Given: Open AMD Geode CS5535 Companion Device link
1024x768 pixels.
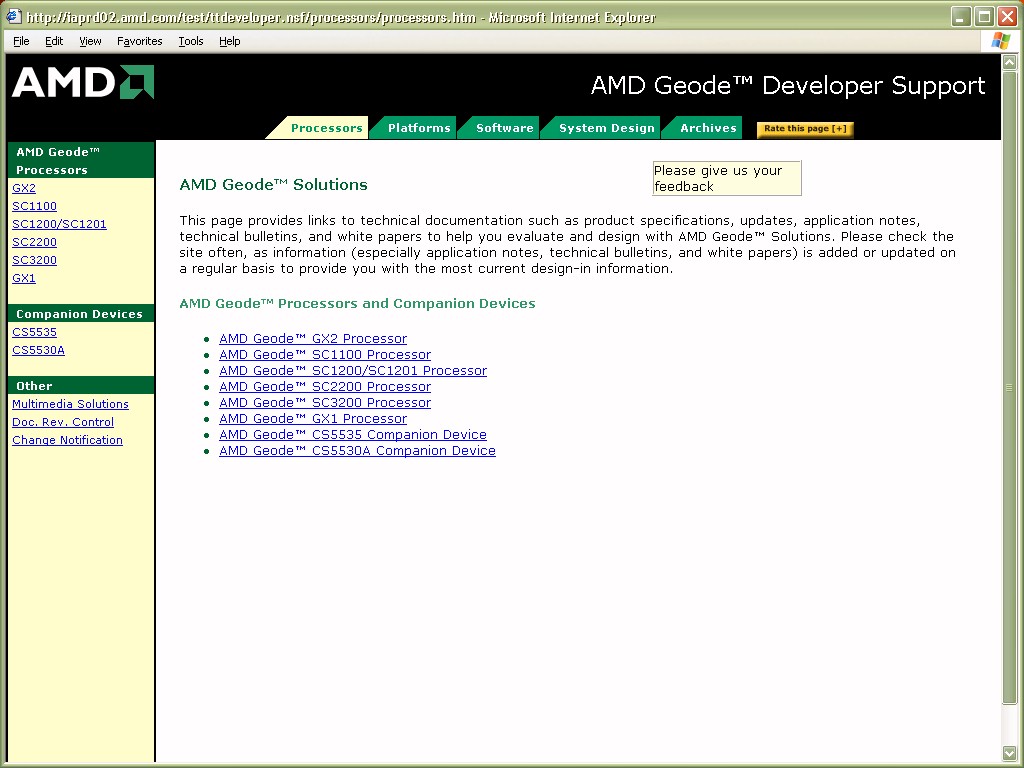Looking at the screenshot, I should (352, 435).
